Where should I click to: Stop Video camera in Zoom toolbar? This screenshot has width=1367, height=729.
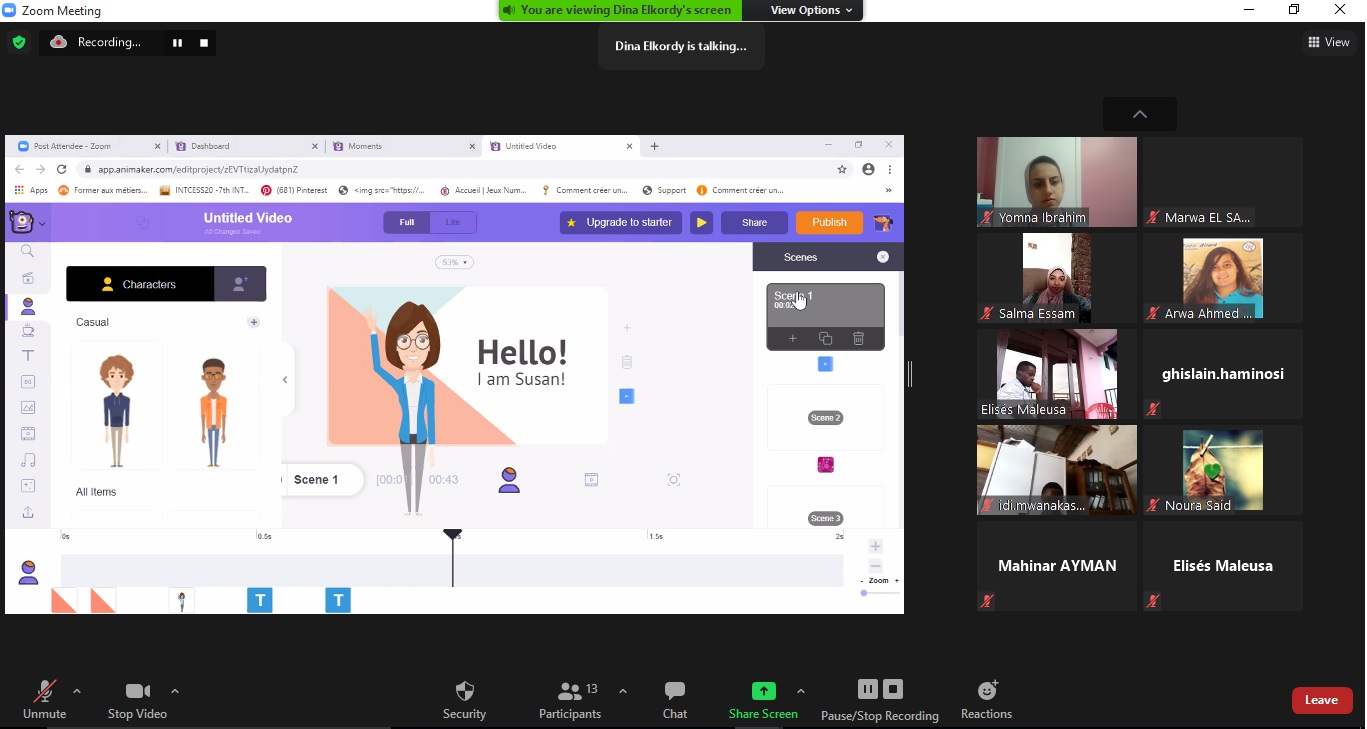coord(137,699)
